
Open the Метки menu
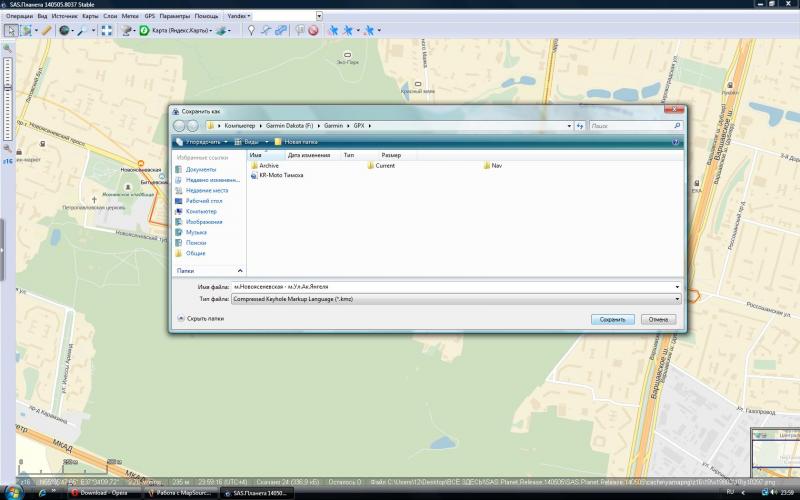[130, 16]
